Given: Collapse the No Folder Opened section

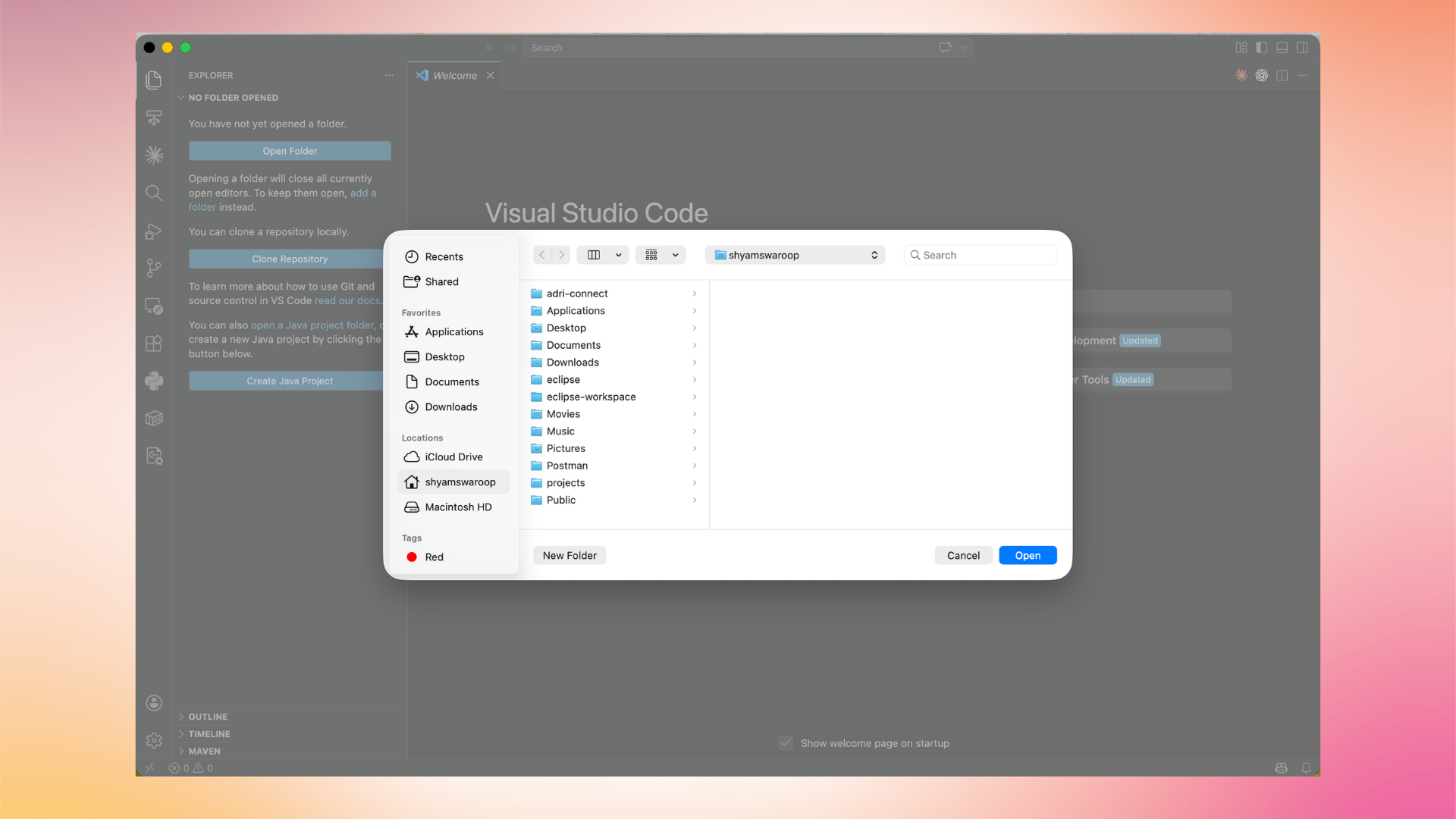Looking at the screenshot, I should pos(180,97).
